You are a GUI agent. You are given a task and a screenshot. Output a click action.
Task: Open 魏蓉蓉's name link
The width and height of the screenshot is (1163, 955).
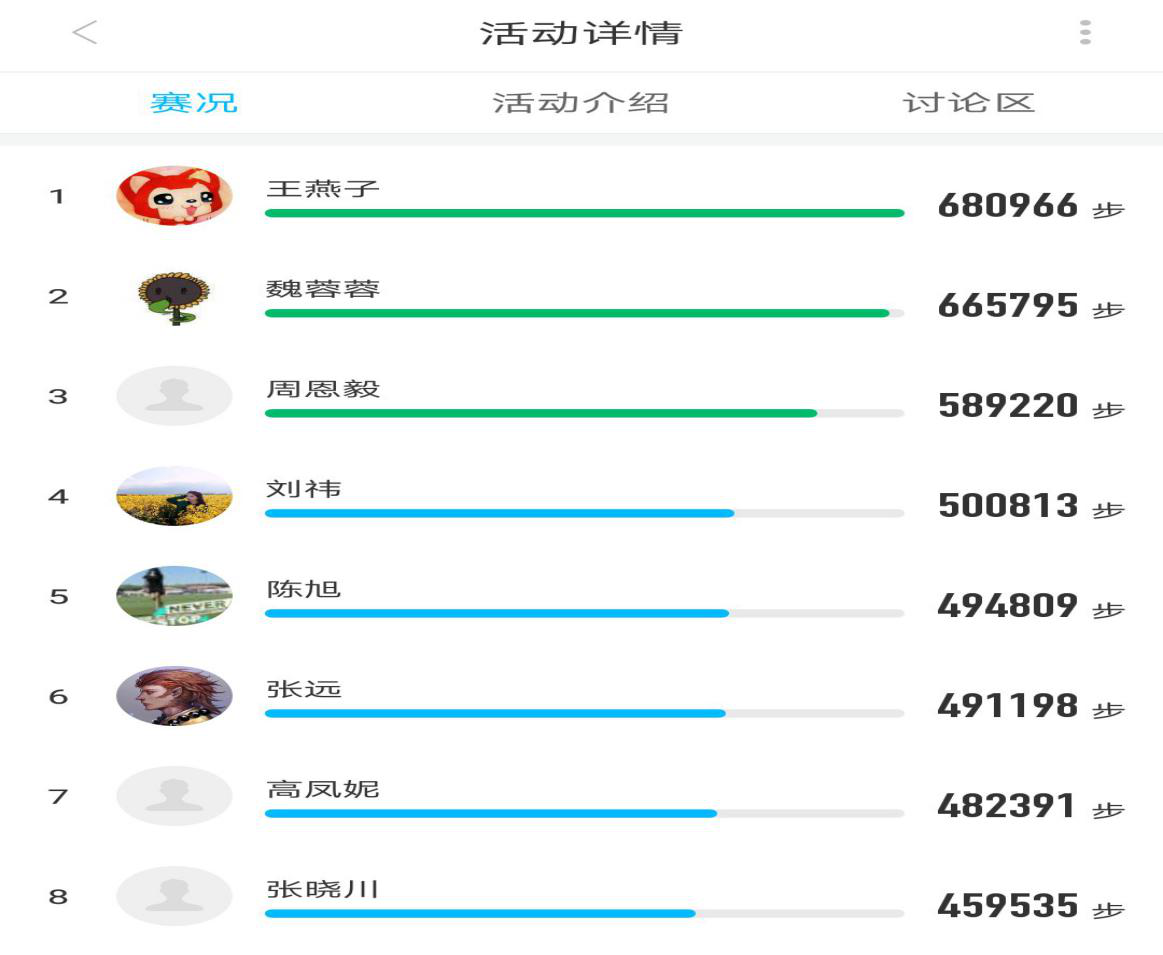point(323,288)
